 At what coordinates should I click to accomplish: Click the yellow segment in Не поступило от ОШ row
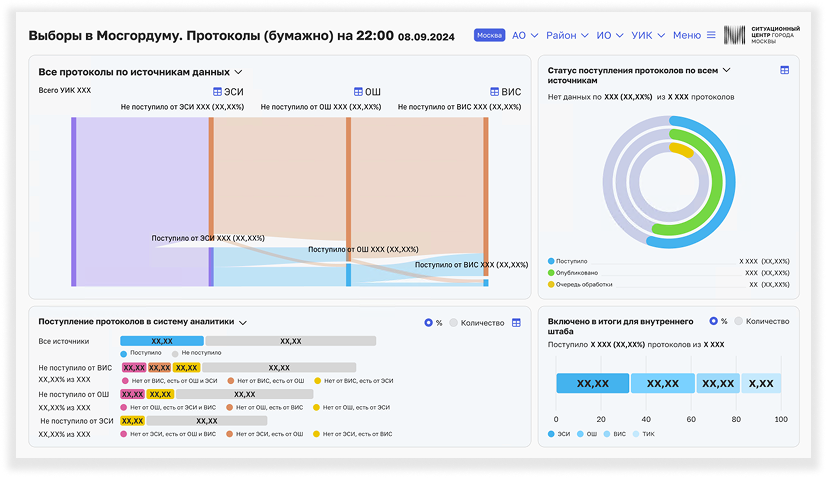(x=160, y=394)
